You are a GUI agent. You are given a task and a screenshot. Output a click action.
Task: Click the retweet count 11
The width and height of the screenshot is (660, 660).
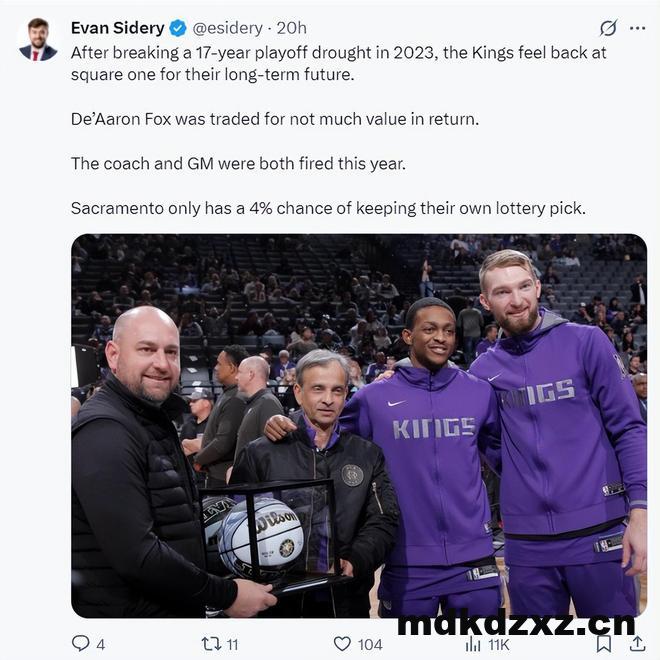point(232,644)
